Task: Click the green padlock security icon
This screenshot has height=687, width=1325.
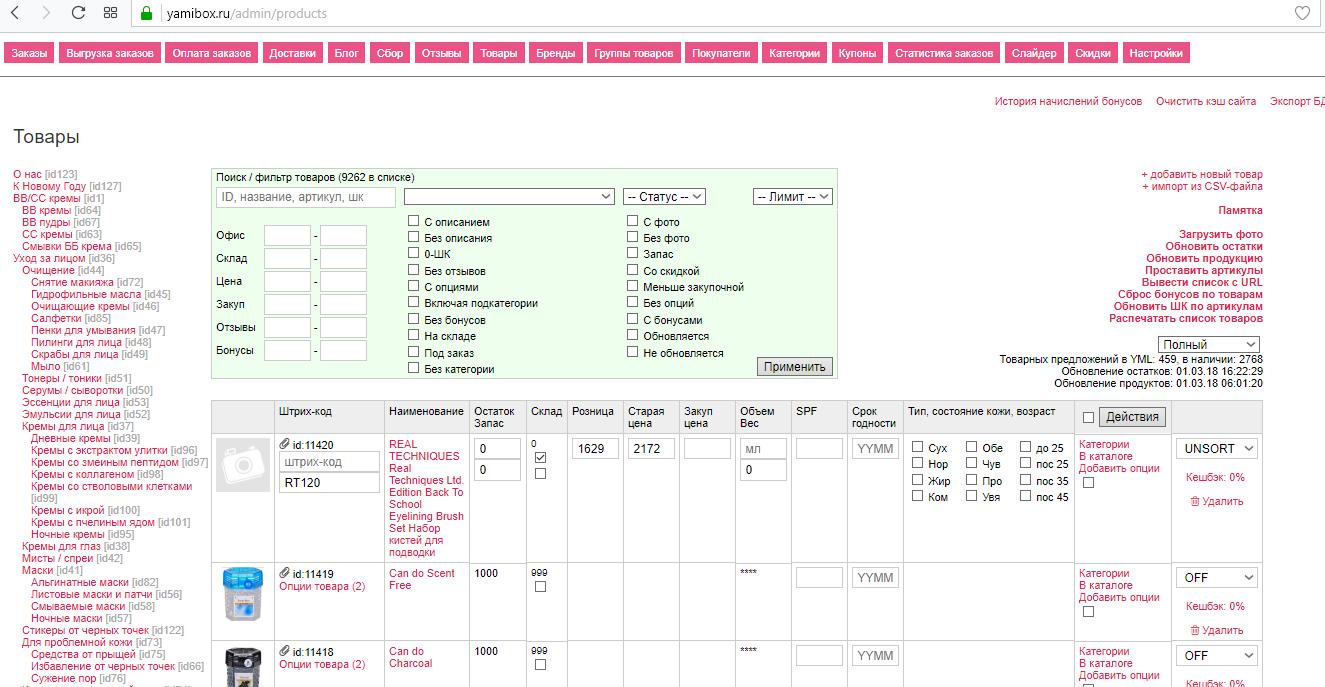Action: pos(146,13)
